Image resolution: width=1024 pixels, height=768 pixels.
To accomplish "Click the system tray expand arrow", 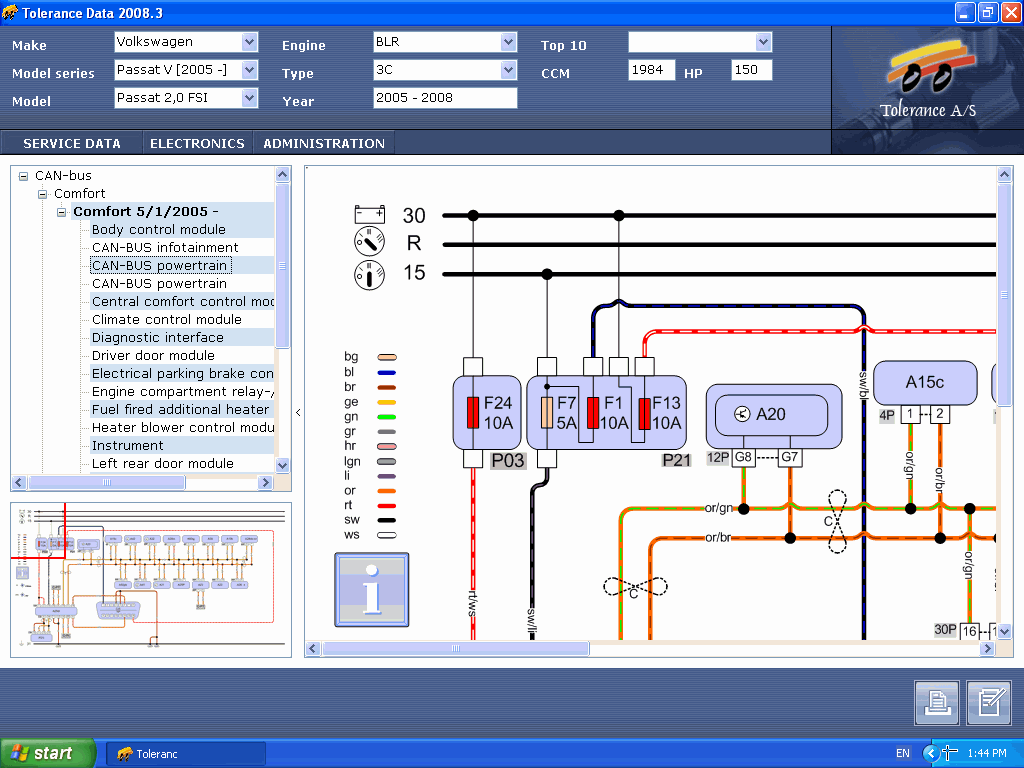I will (931, 753).
